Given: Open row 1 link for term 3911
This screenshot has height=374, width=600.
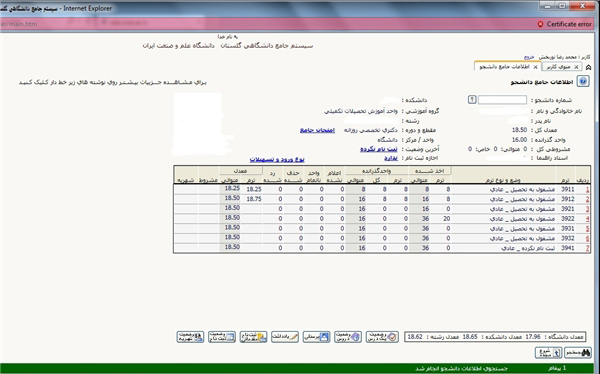Looking at the screenshot, I should click(587, 190).
